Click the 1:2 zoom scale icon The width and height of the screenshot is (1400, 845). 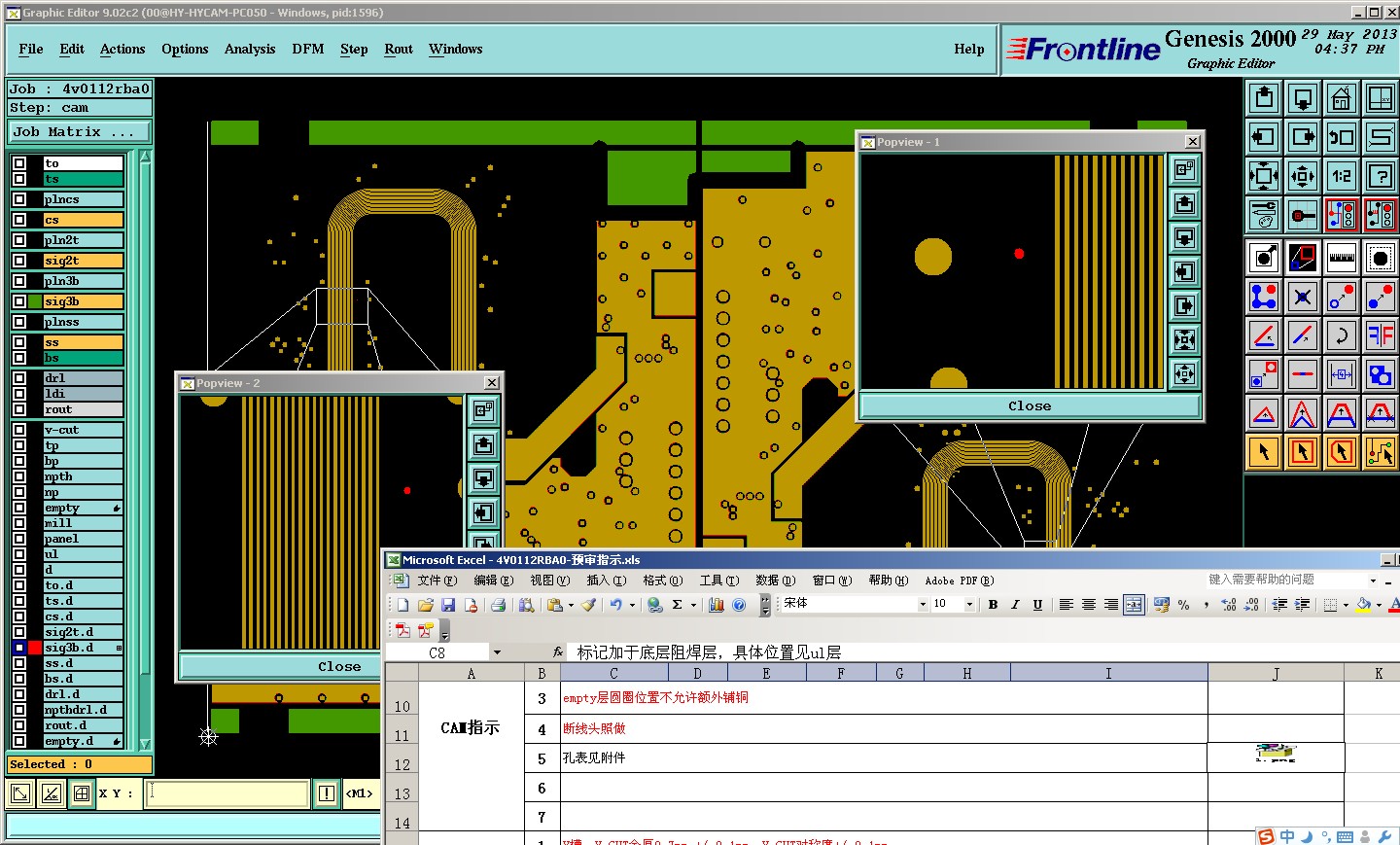coord(1342,176)
